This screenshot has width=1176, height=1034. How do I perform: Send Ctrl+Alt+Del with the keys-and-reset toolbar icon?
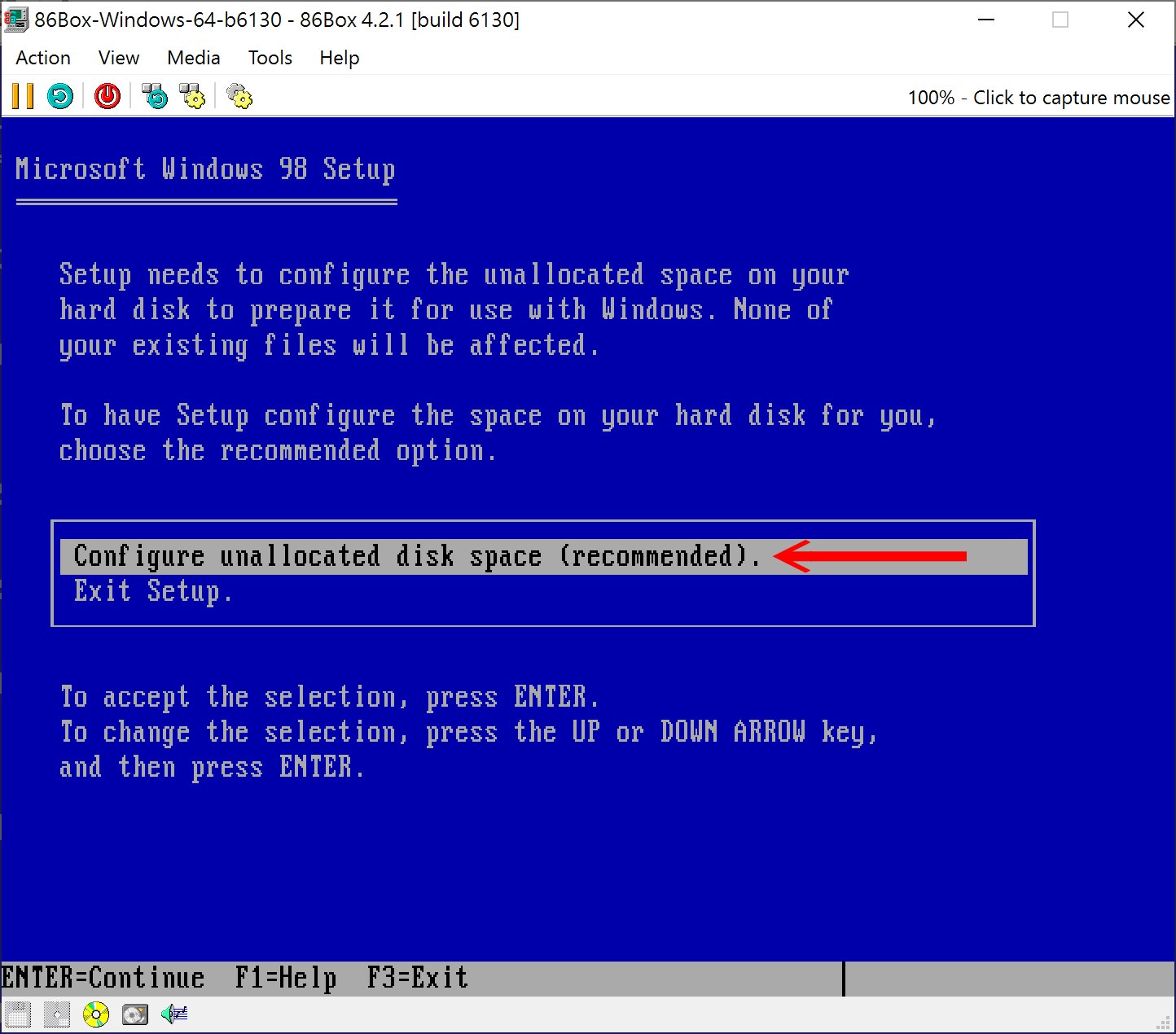(154, 97)
